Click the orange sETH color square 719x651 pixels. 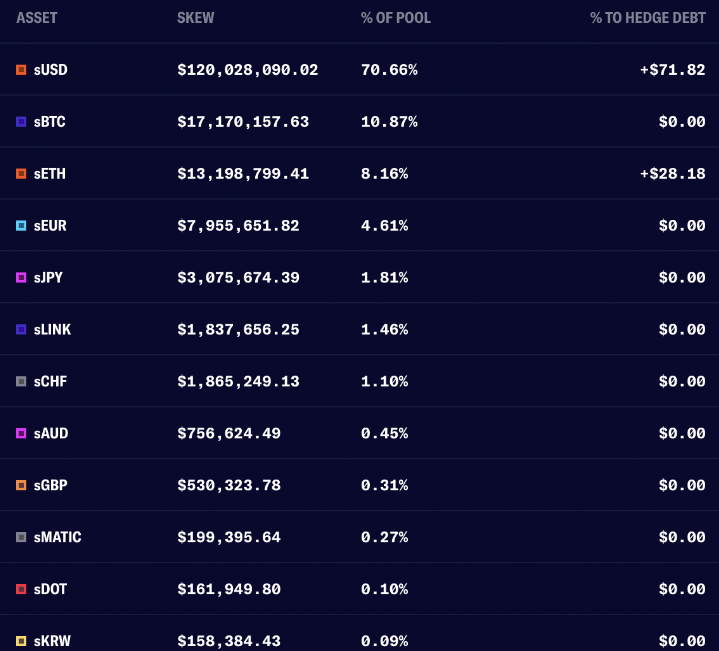click(x=21, y=174)
